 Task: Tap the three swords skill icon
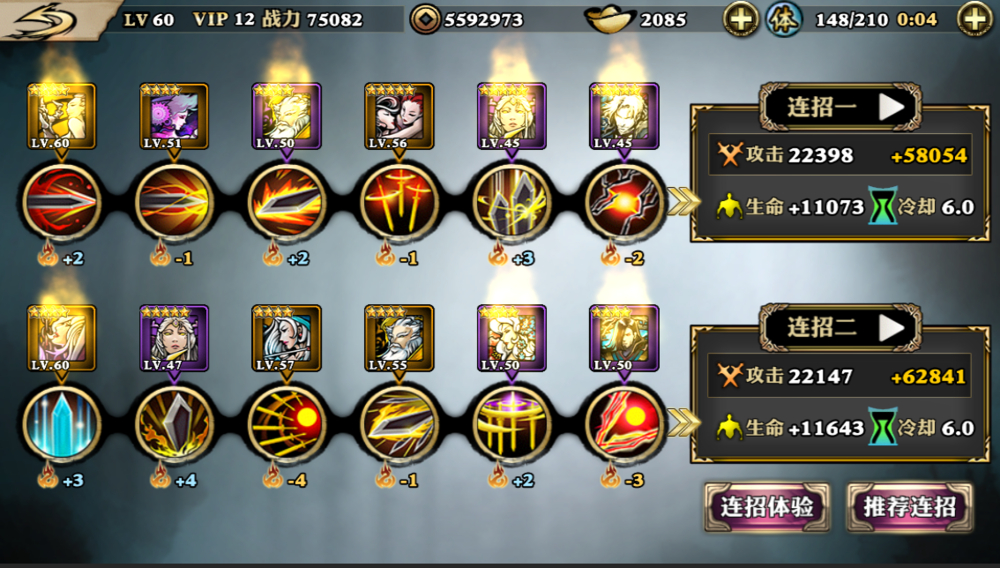point(399,202)
